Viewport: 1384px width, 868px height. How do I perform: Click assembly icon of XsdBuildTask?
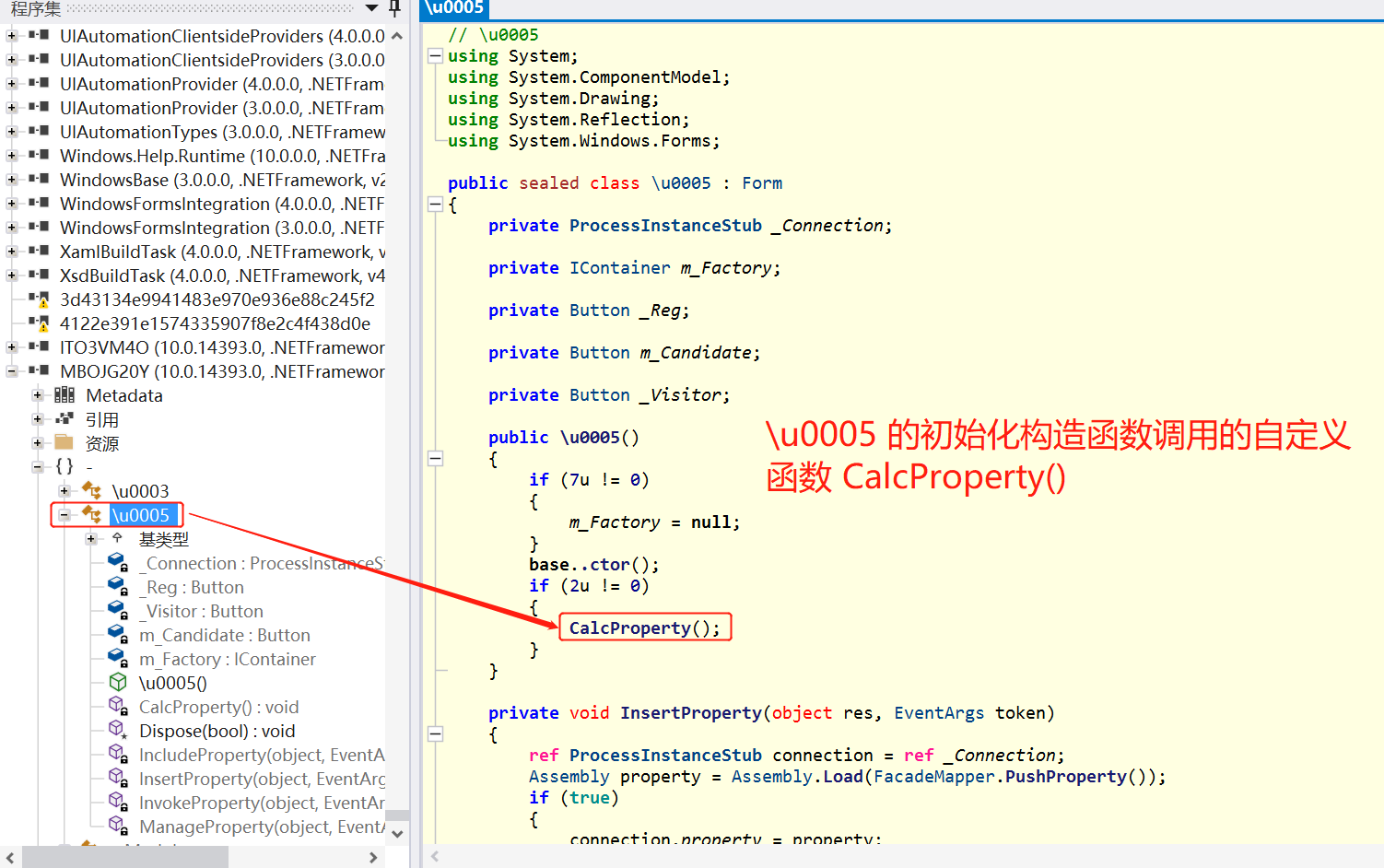pos(39,275)
